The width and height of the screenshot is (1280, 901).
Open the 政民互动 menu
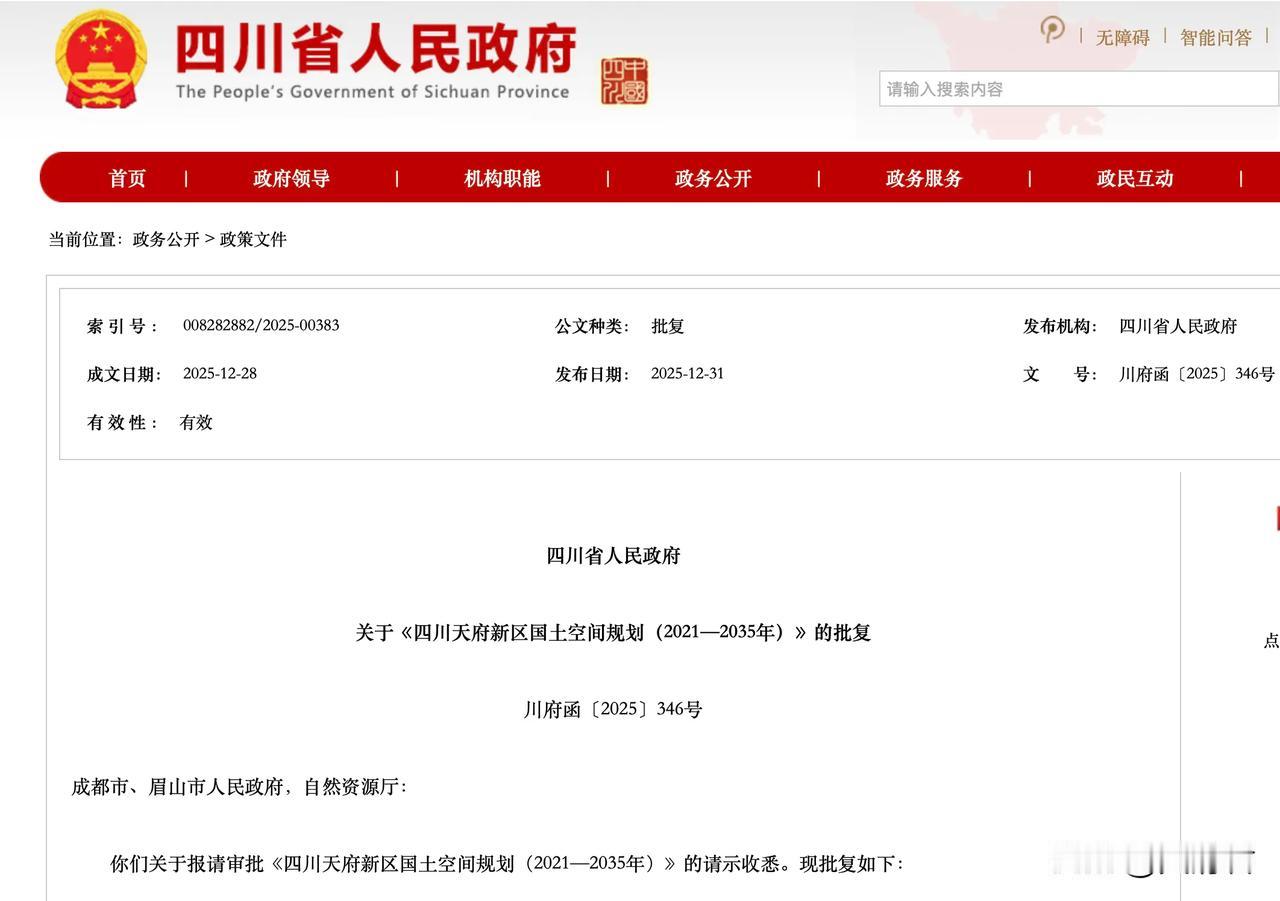(1134, 178)
